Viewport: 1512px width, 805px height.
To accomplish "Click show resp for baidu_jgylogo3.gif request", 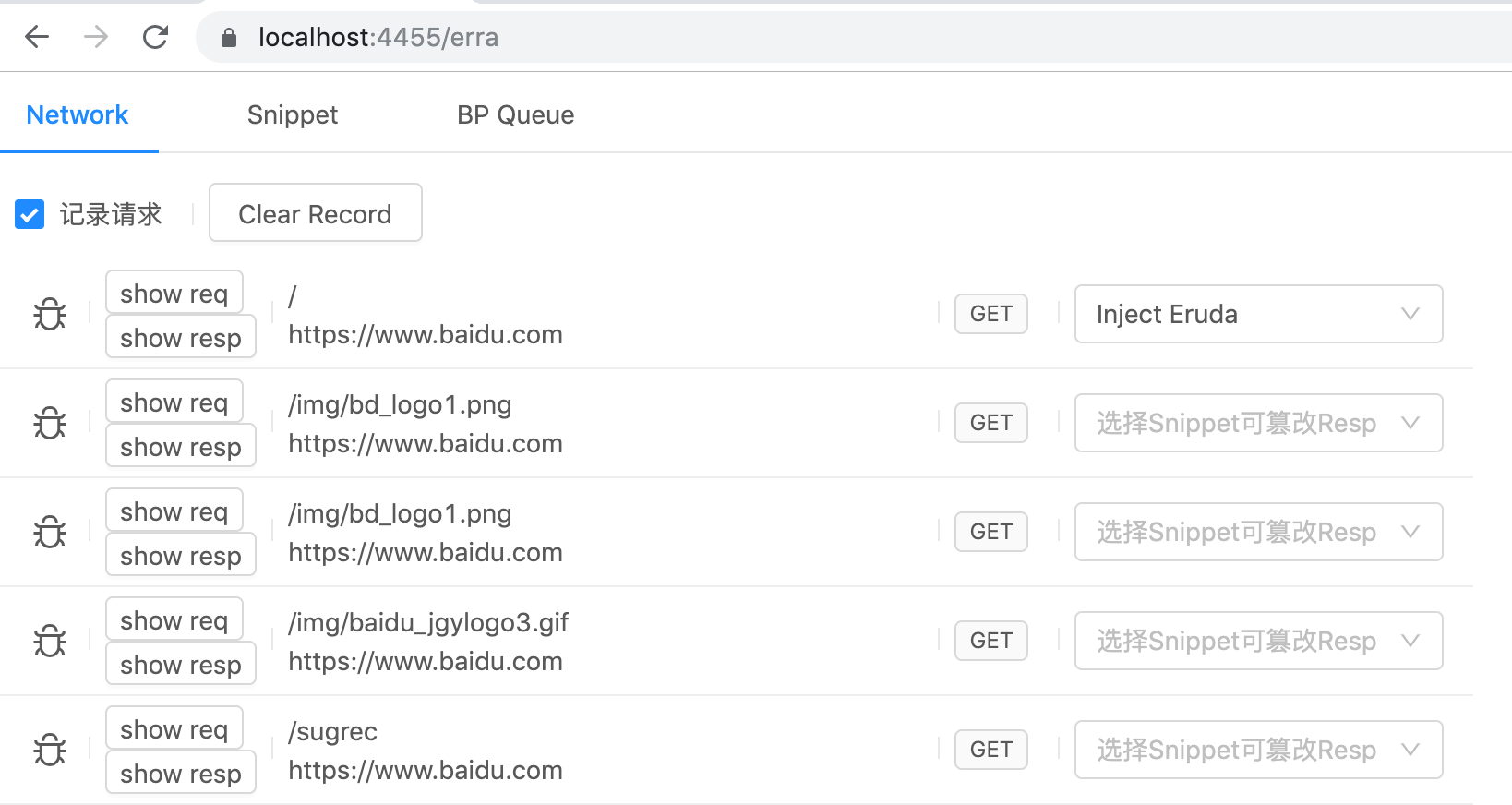I will pyautogui.click(x=180, y=664).
